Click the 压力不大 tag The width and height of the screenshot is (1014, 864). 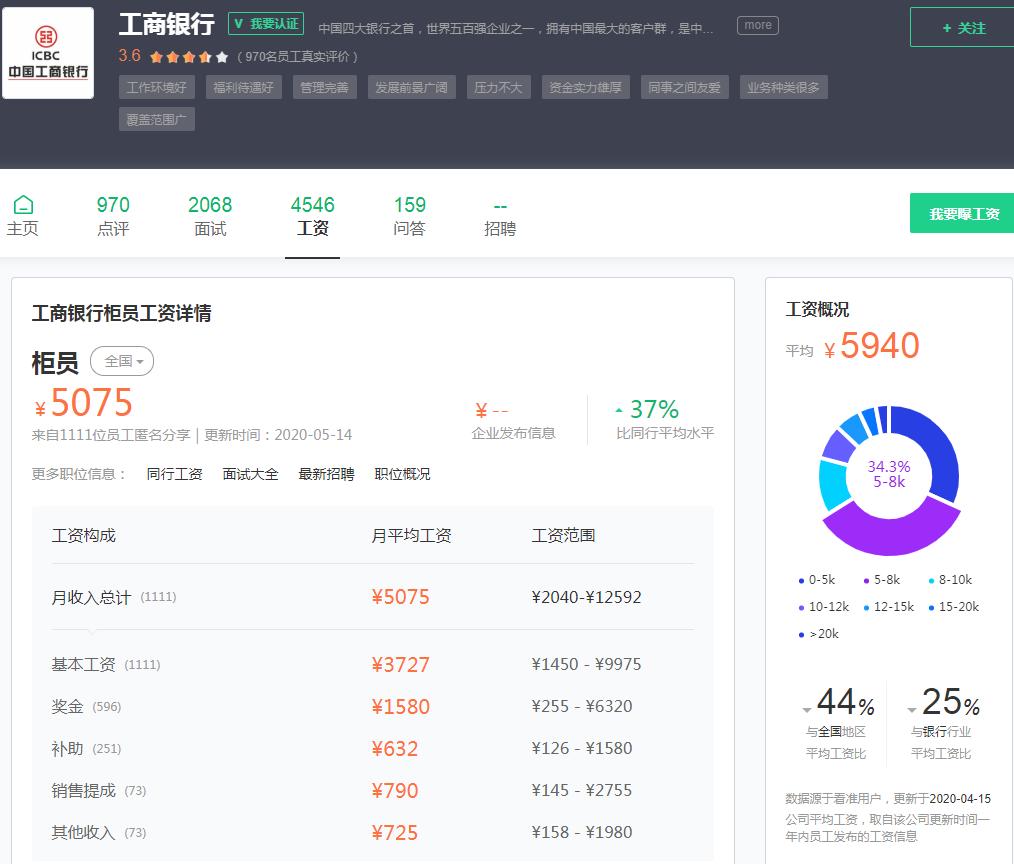pos(498,86)
